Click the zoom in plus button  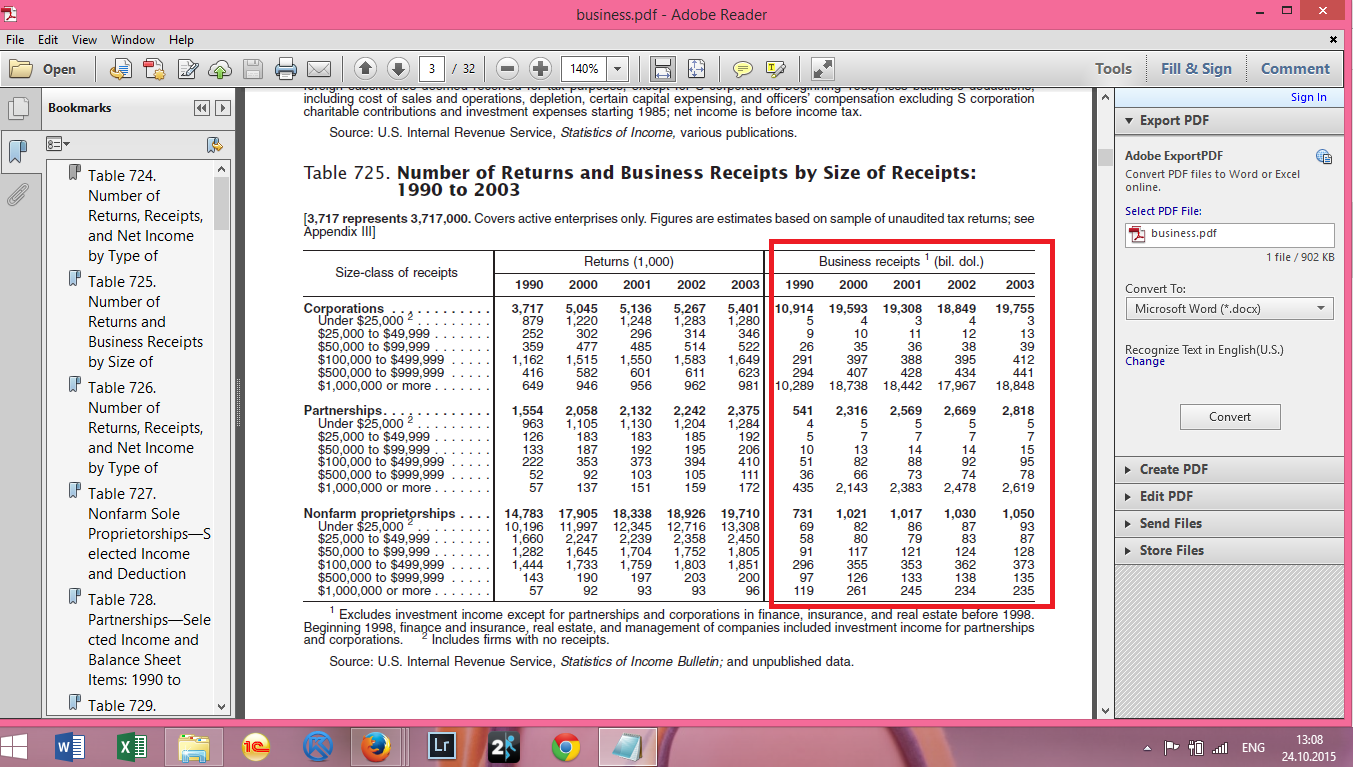click(541, 69)
